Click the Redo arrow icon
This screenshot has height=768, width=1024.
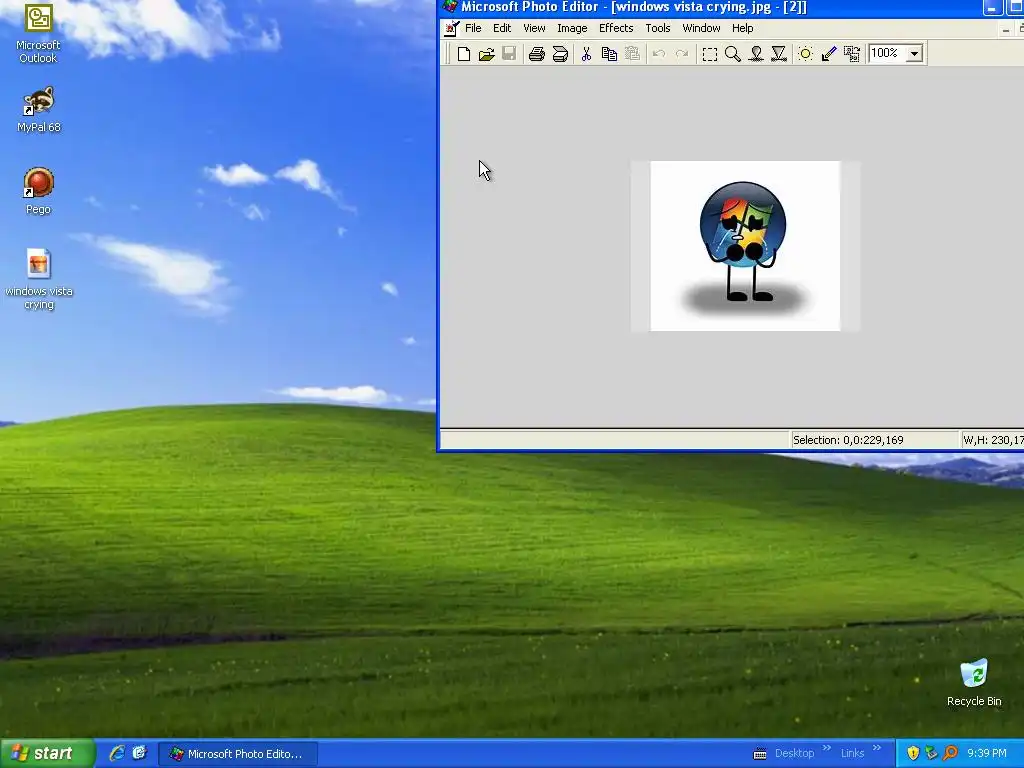(x=682, y=54)
